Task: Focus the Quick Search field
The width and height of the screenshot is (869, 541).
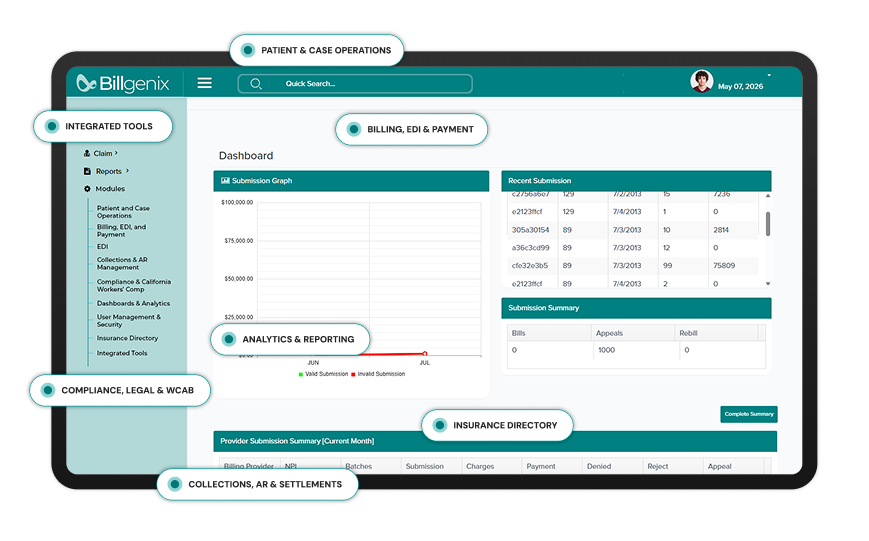Action: coord(355,84)
